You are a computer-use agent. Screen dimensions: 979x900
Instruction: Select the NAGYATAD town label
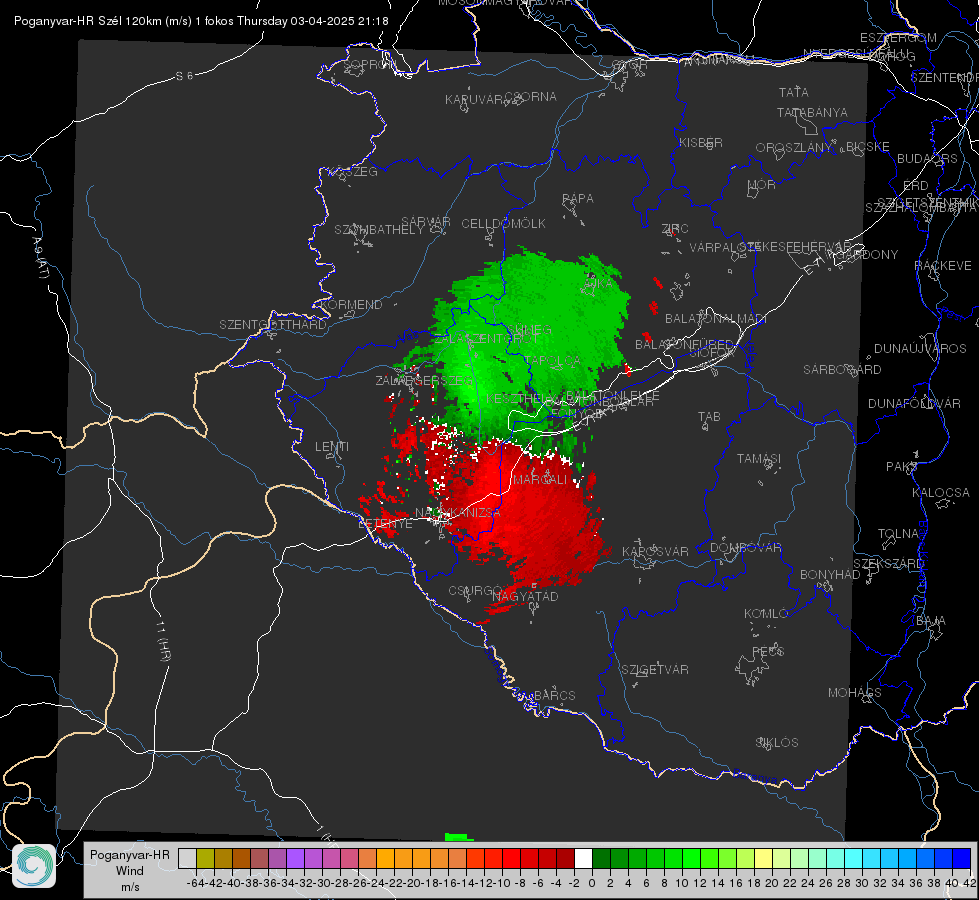click(525, 596)
